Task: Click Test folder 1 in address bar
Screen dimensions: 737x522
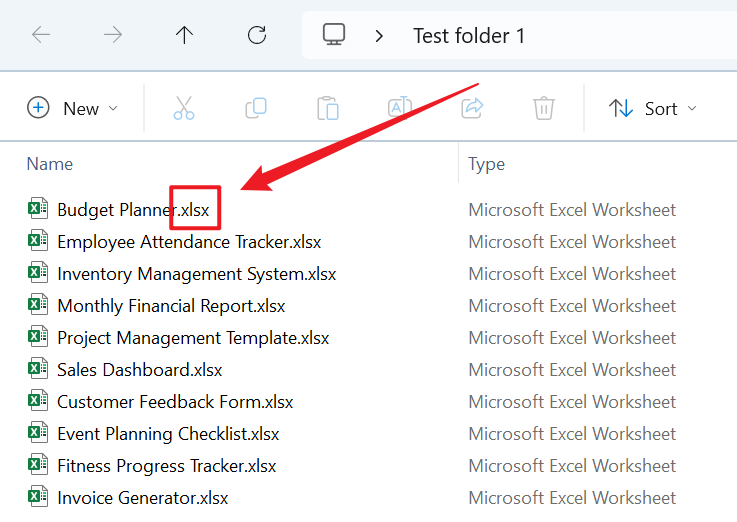Action: point(469,36)
